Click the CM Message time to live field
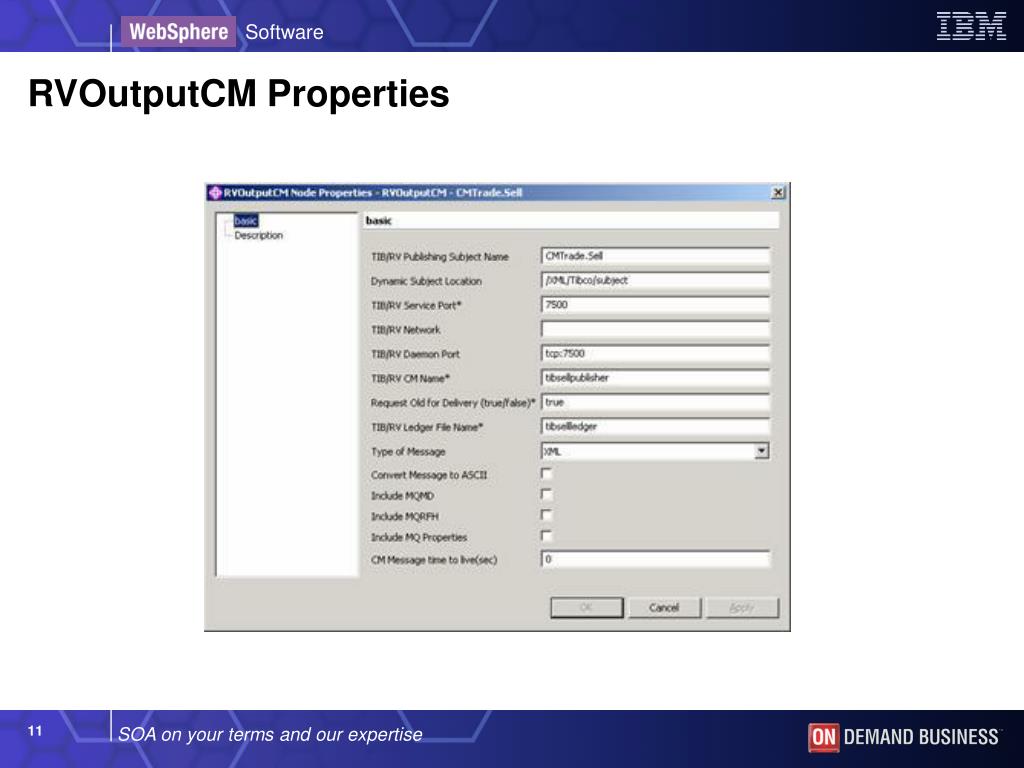 click(656, 559)
